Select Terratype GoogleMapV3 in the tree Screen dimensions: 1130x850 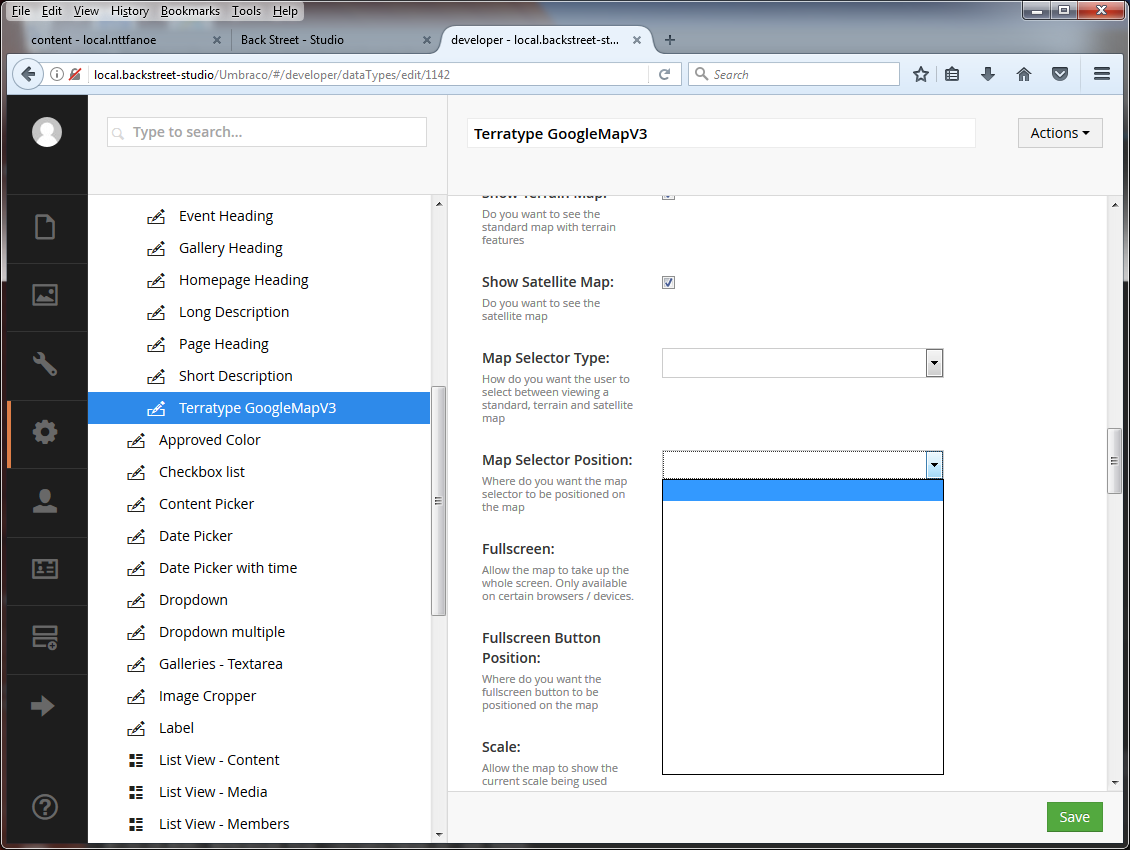tap(259, 408)
